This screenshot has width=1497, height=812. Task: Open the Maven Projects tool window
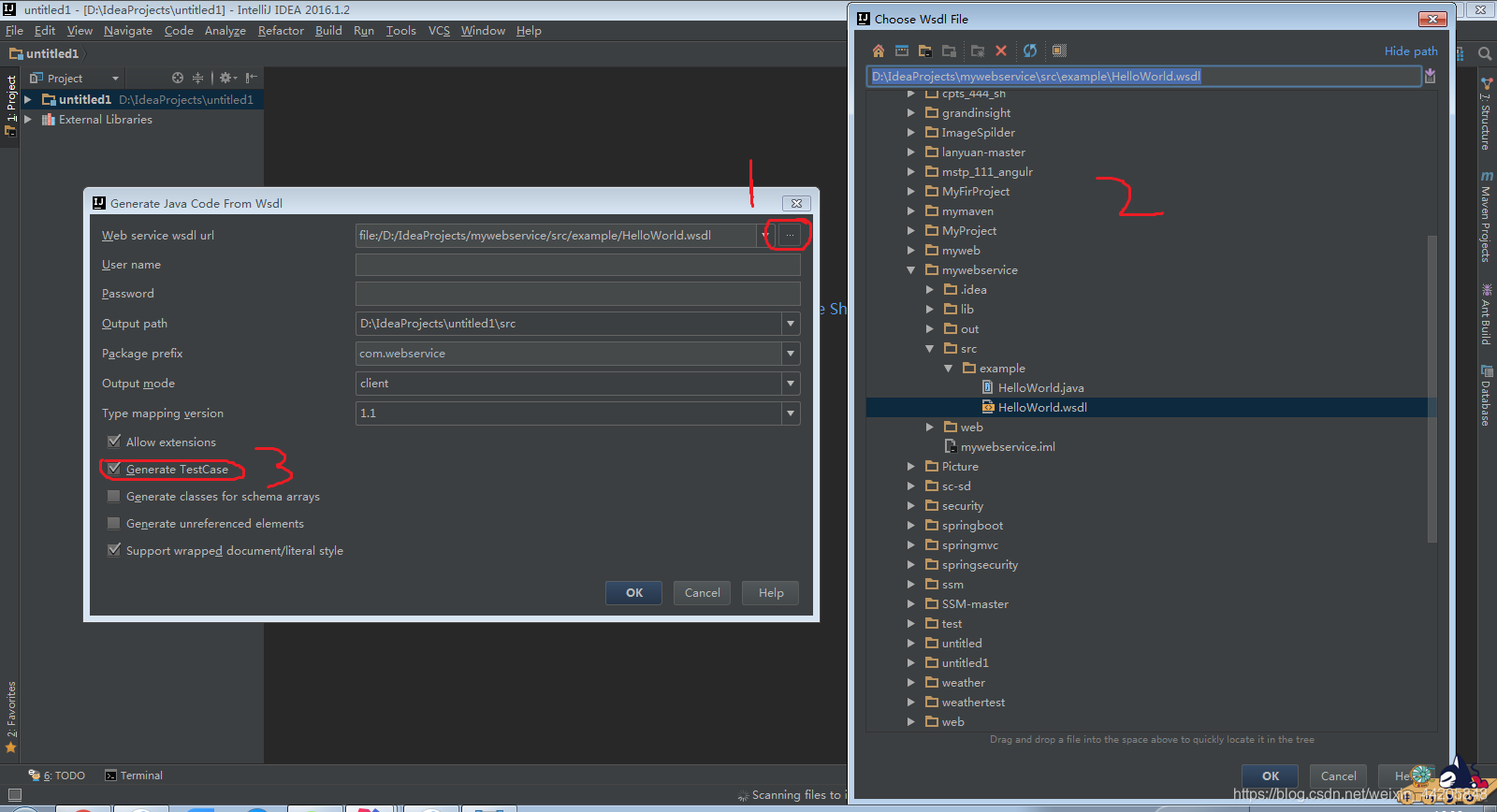pyautogui.click(x=1486, y=217)
